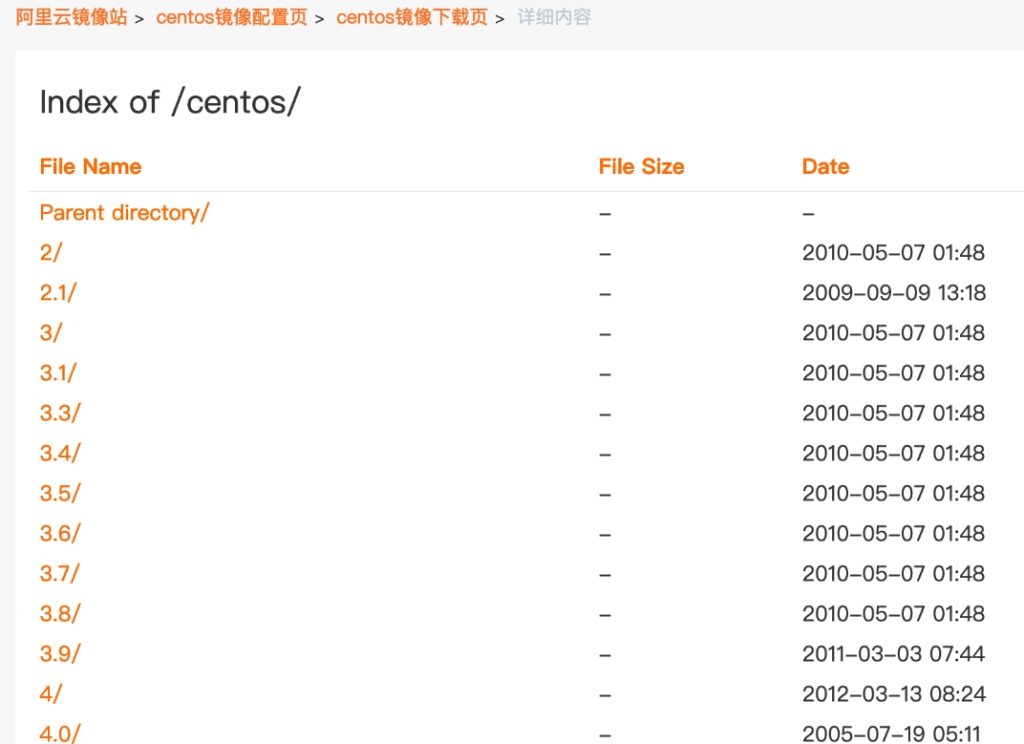Viewport: 1024px width, 744px height.
Task: Open the 2/ directory
Action: (x=51, y=253)
